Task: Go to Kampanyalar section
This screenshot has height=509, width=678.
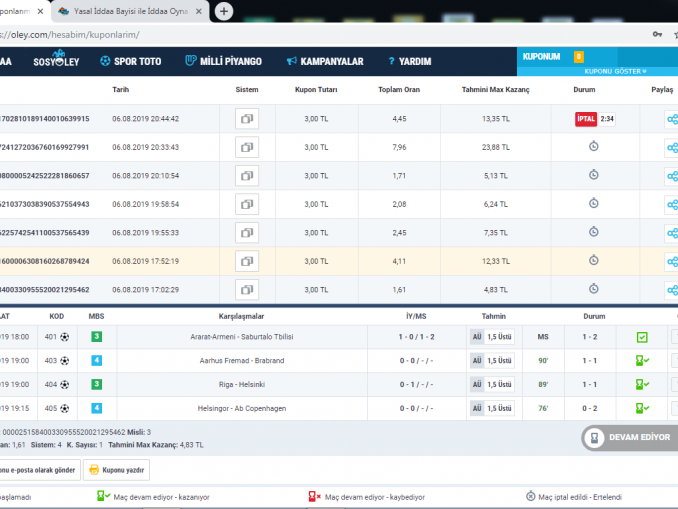Action: pyautogui.click(x=325, y=61)
